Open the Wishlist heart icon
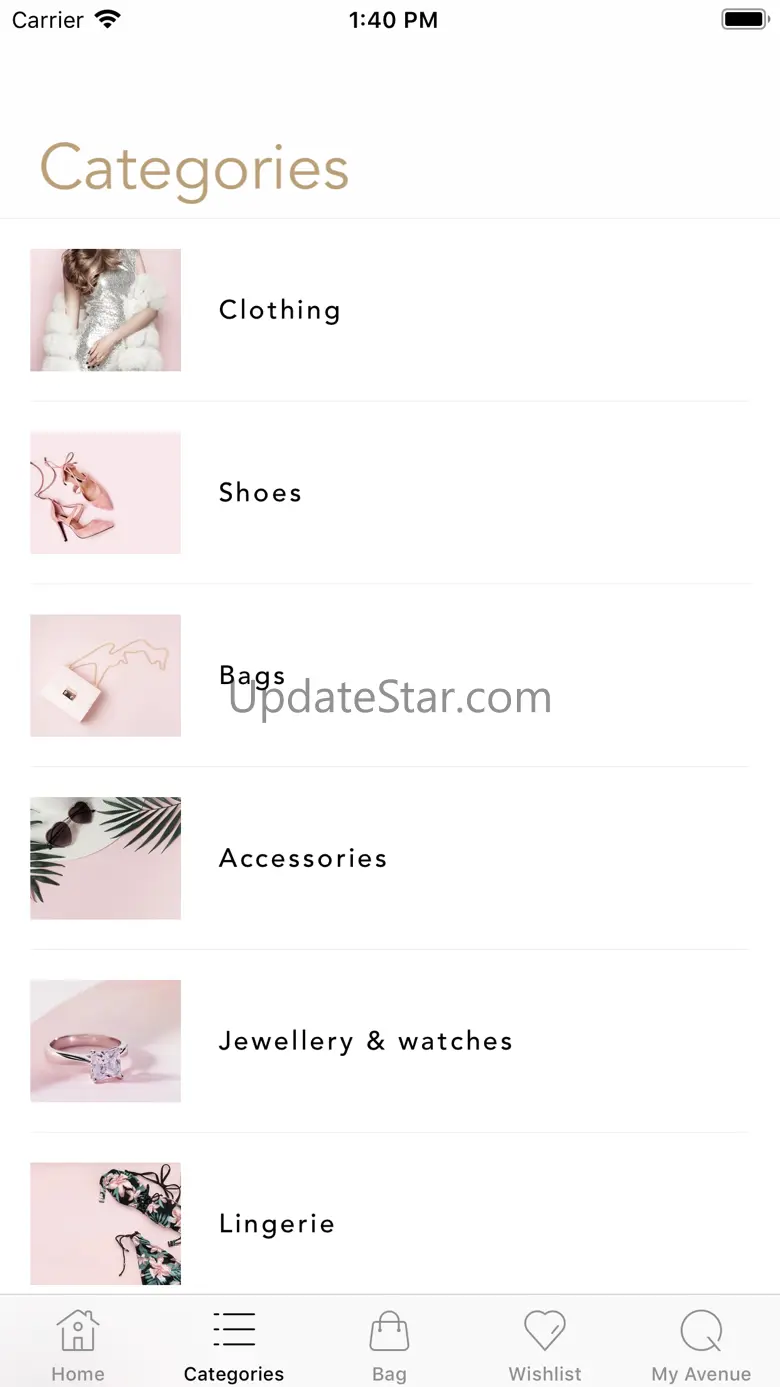 (x=545, y=1331)
